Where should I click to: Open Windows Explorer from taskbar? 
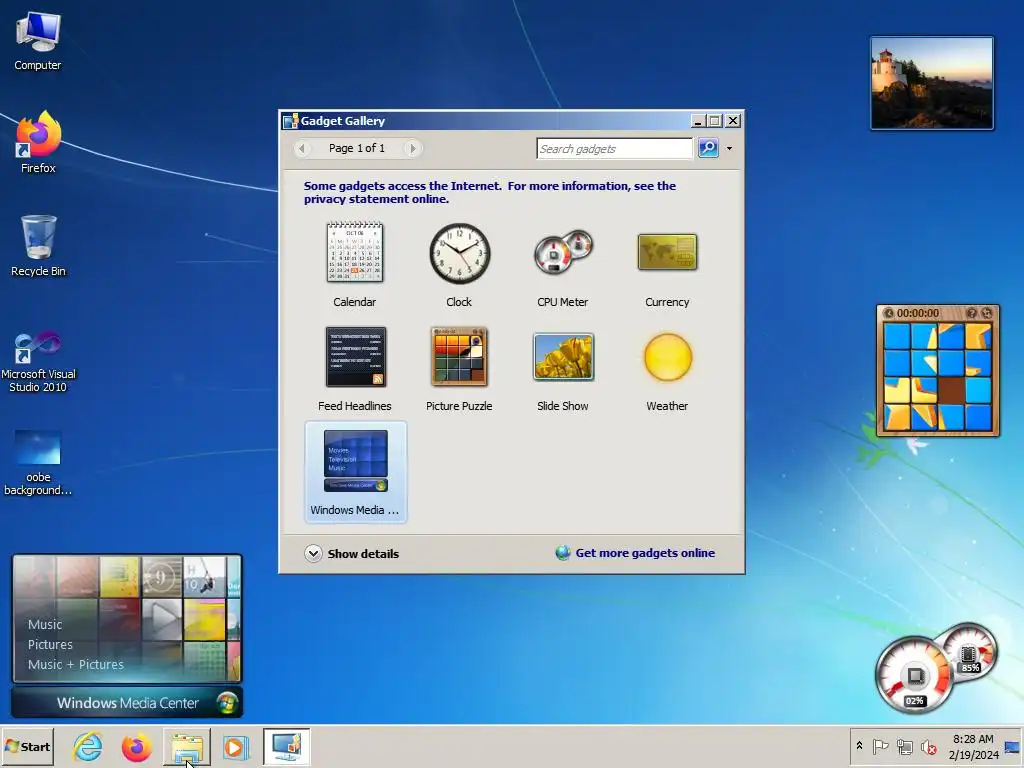(x=187, y=746)
